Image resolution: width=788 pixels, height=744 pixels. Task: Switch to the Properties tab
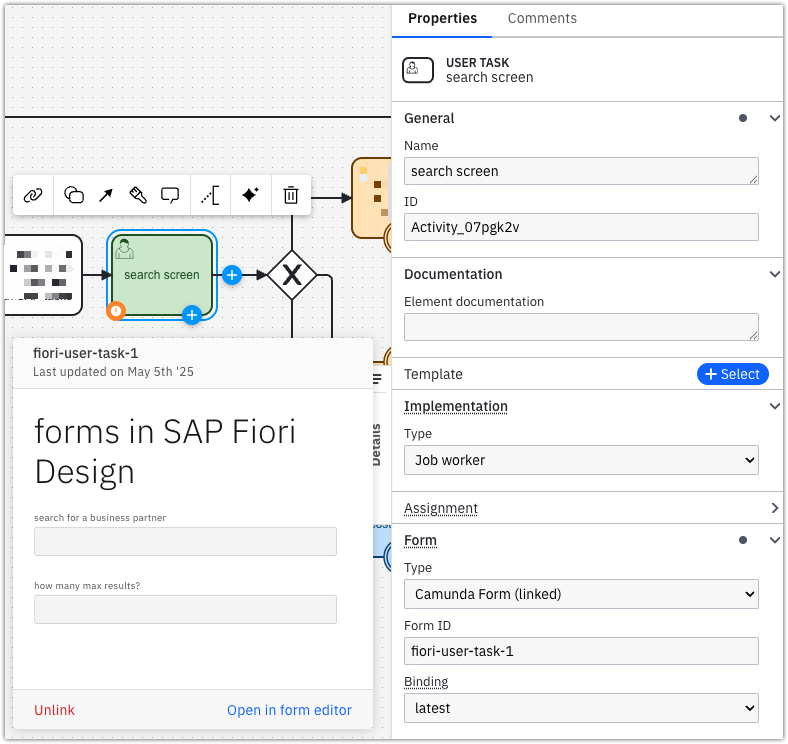(x=442, y=19)
